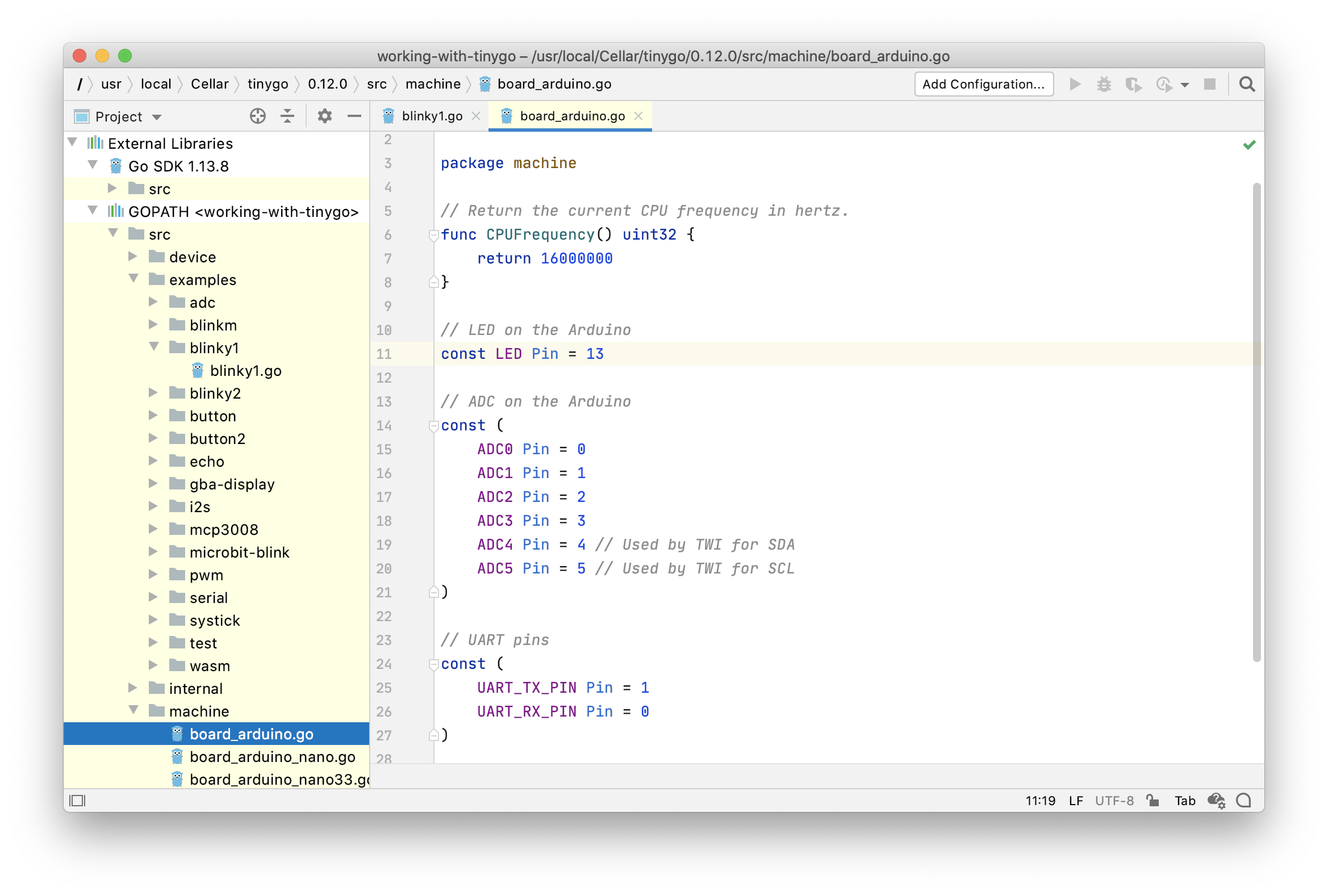Image resolution: width=1328 pixels, height=896 pixels.
Task: Select the wasm folder
Action: click(209, 666)
